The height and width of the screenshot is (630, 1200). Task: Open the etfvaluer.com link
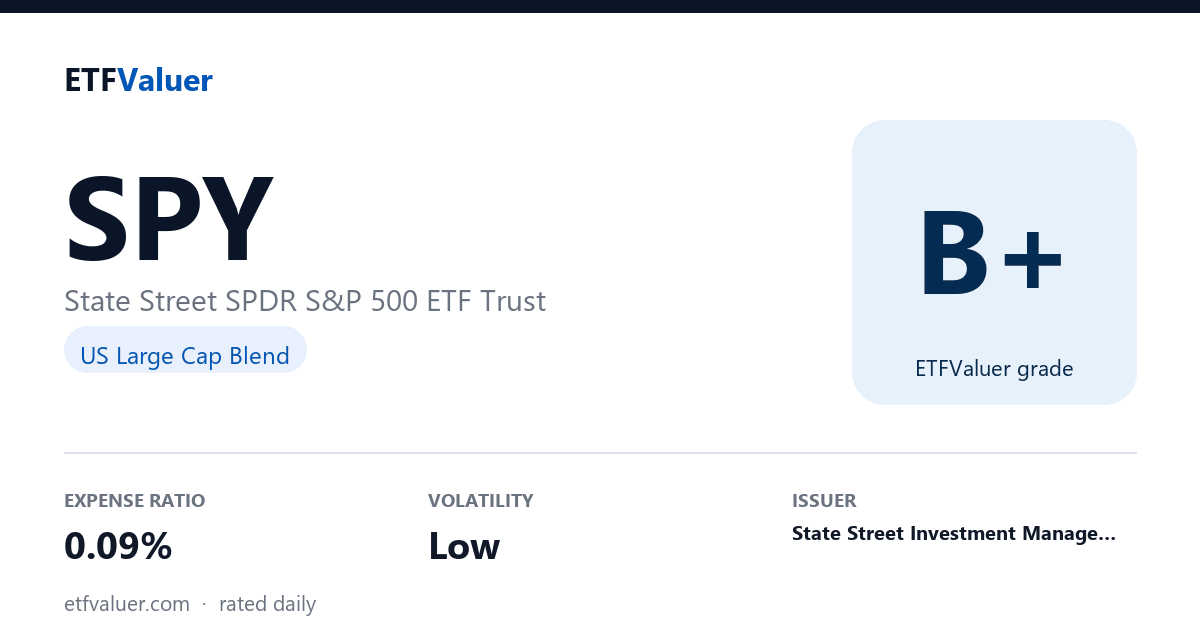[127, 604]
